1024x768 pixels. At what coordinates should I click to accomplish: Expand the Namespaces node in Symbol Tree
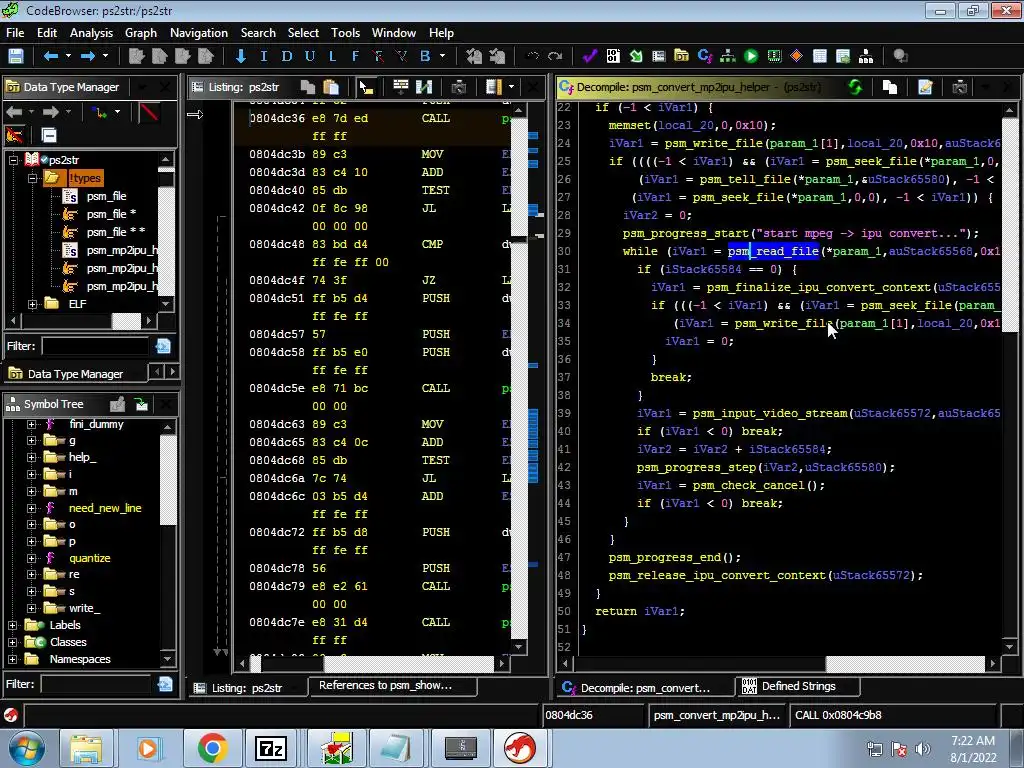click(12, 659)
